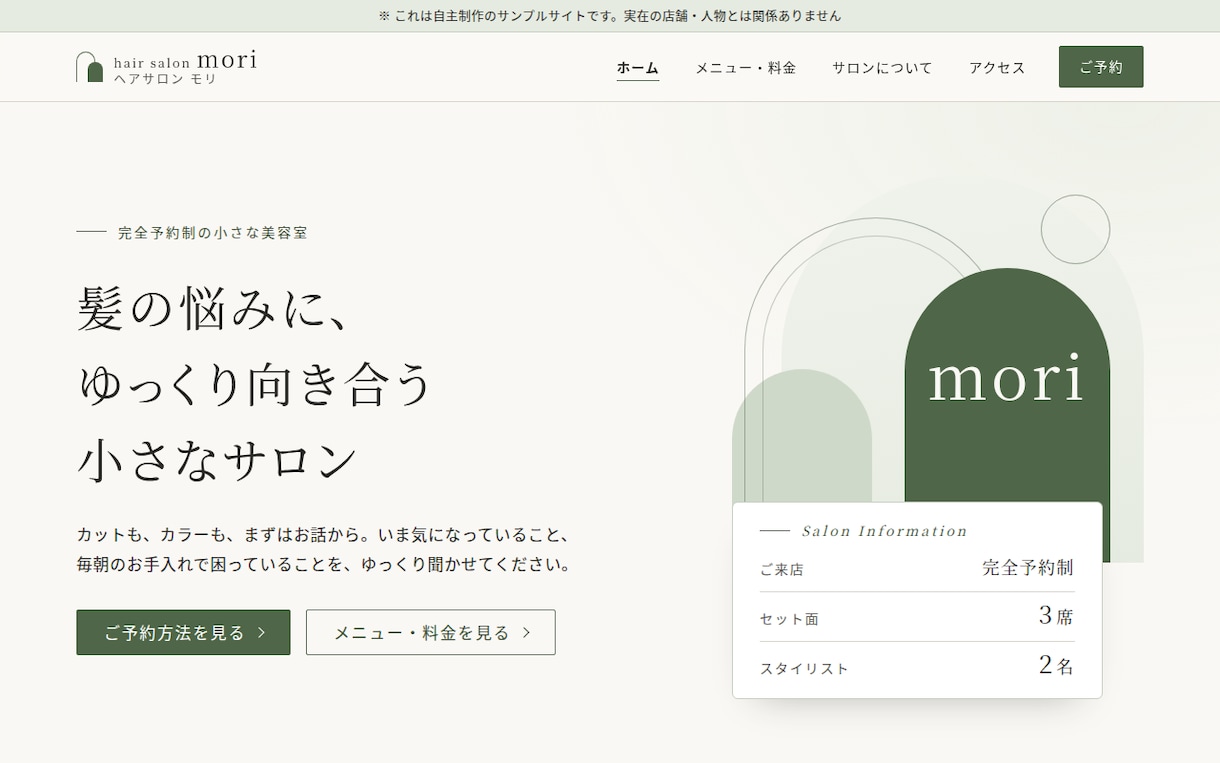Select the 完全予約制の小さな美容室 tagline text

[x=213, y=233]
